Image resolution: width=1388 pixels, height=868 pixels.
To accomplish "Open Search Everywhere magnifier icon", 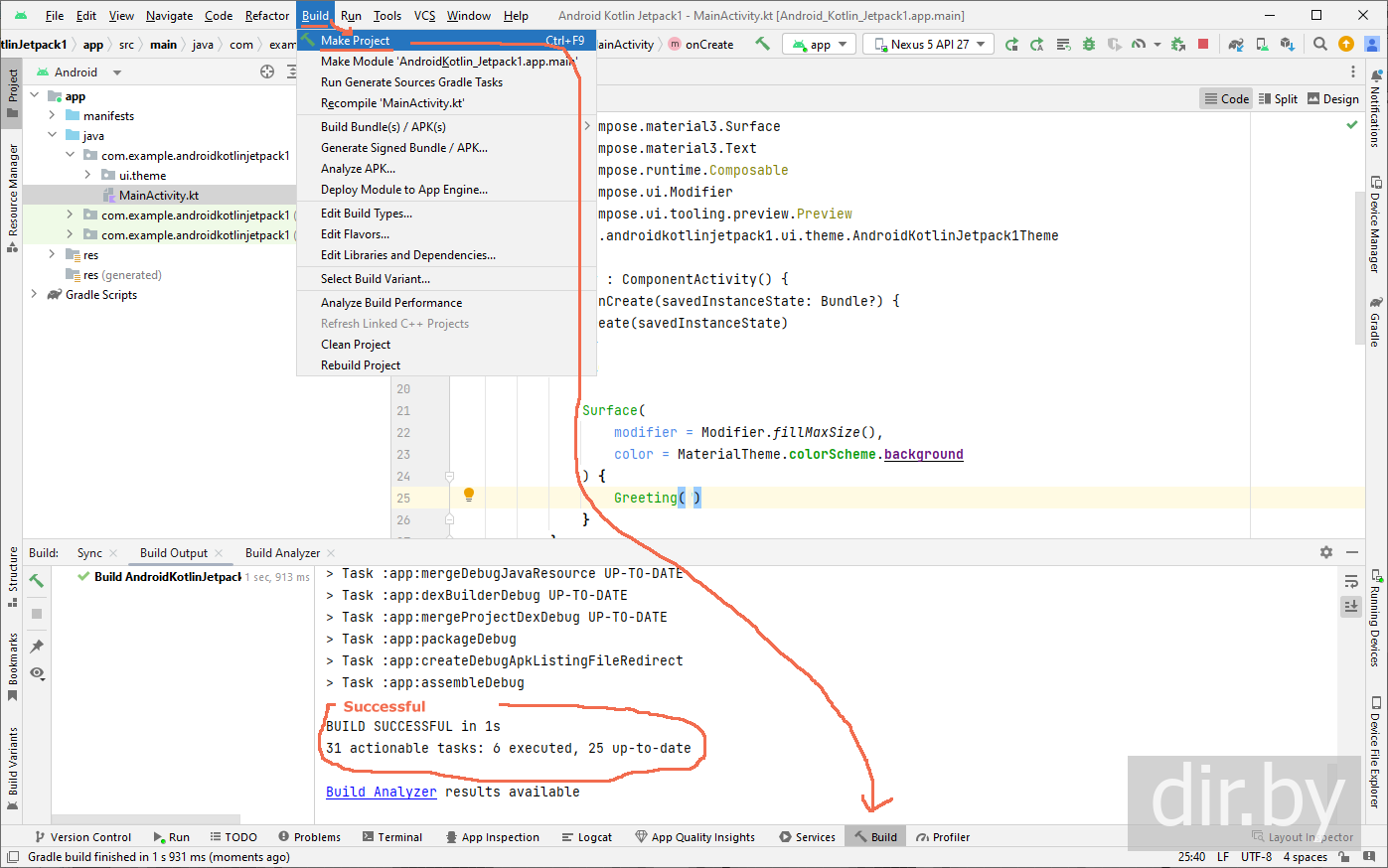I will click(x=1320, y=44).
